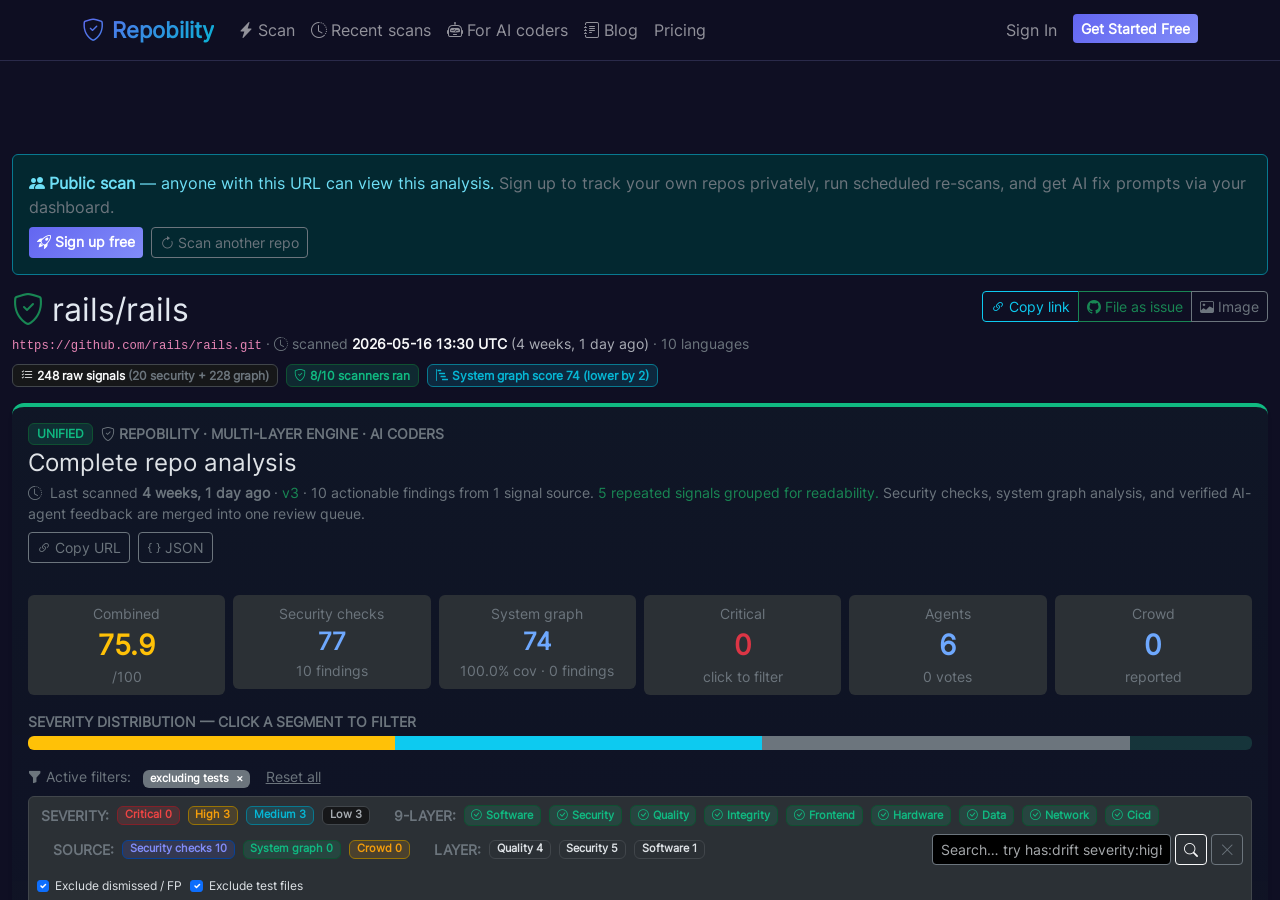Click the 8/10 scanners ran badge
1280x900 pixels.
pos(352,376)
